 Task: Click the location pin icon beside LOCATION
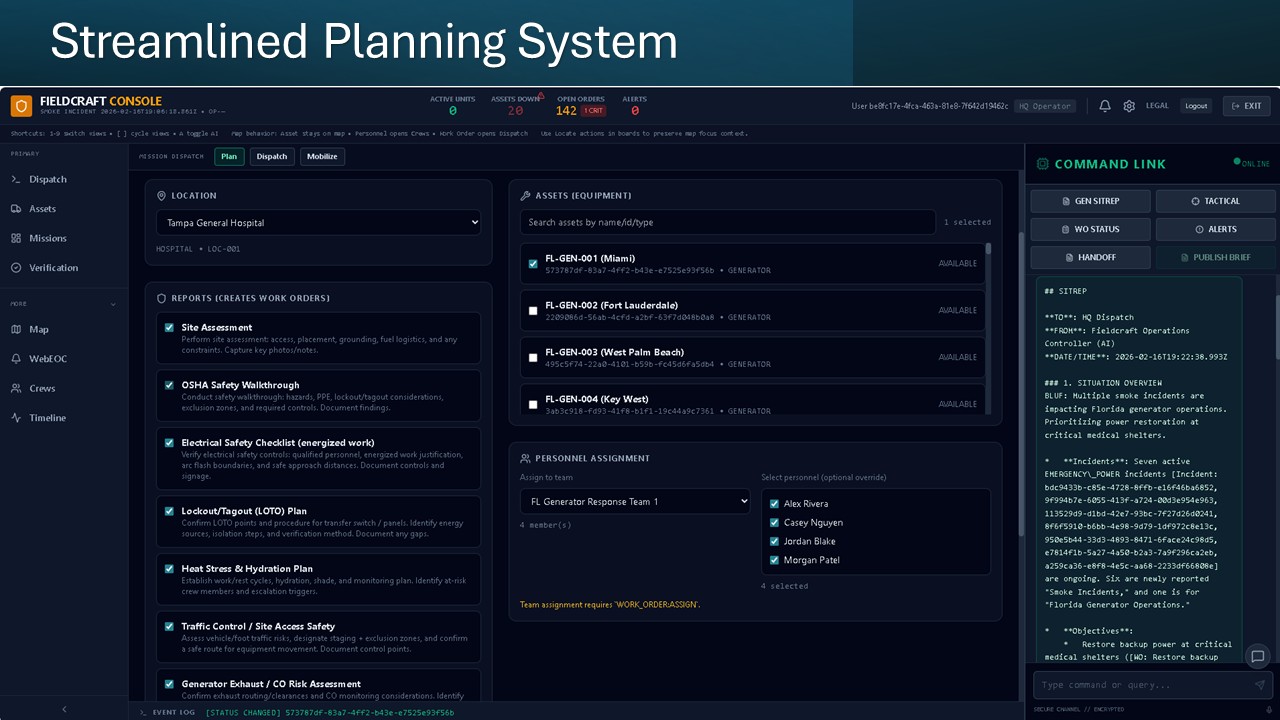pyautogui.click(x=162, y=196)
